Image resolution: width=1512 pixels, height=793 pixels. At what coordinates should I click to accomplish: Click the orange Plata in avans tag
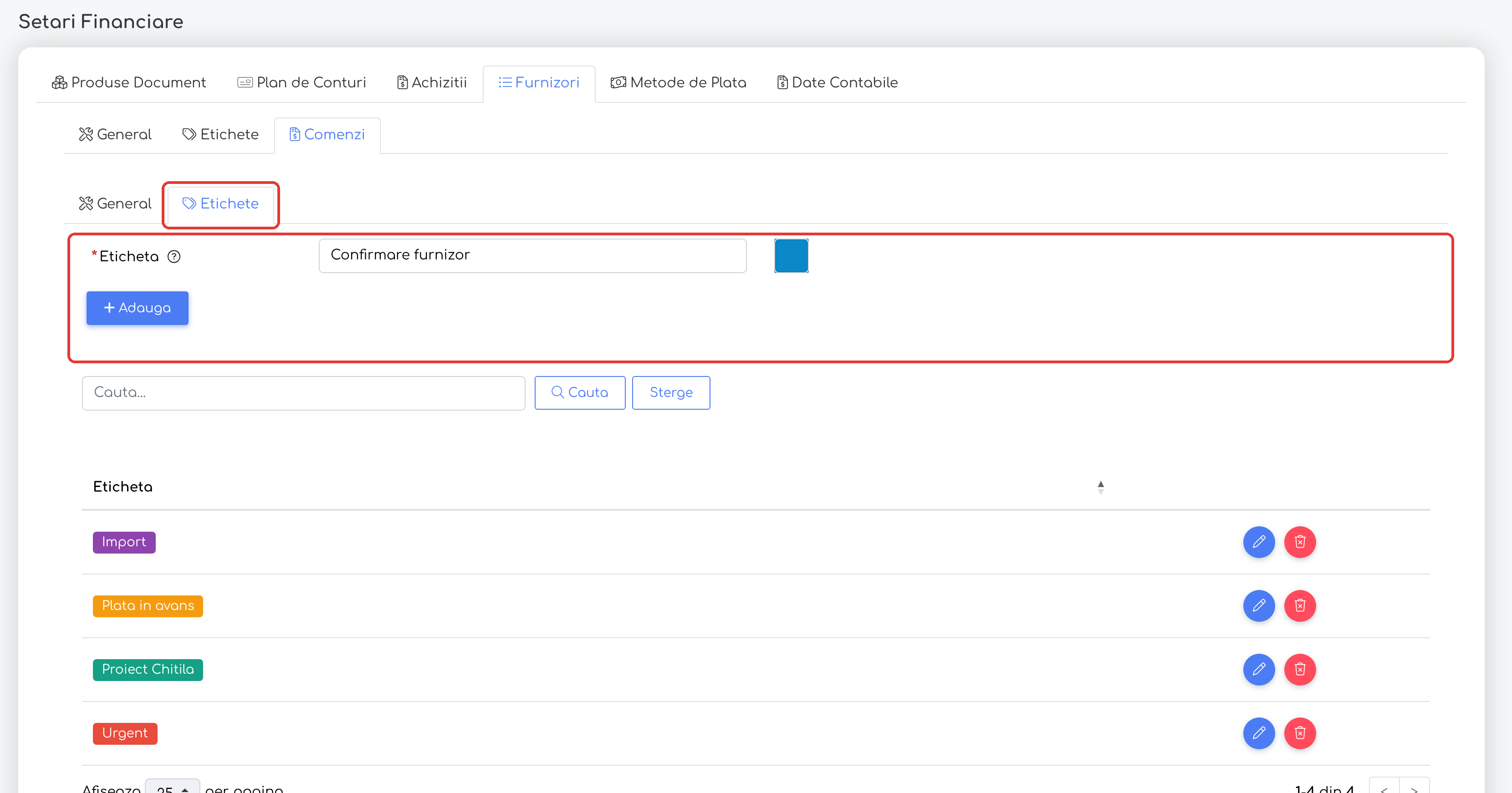148,606
